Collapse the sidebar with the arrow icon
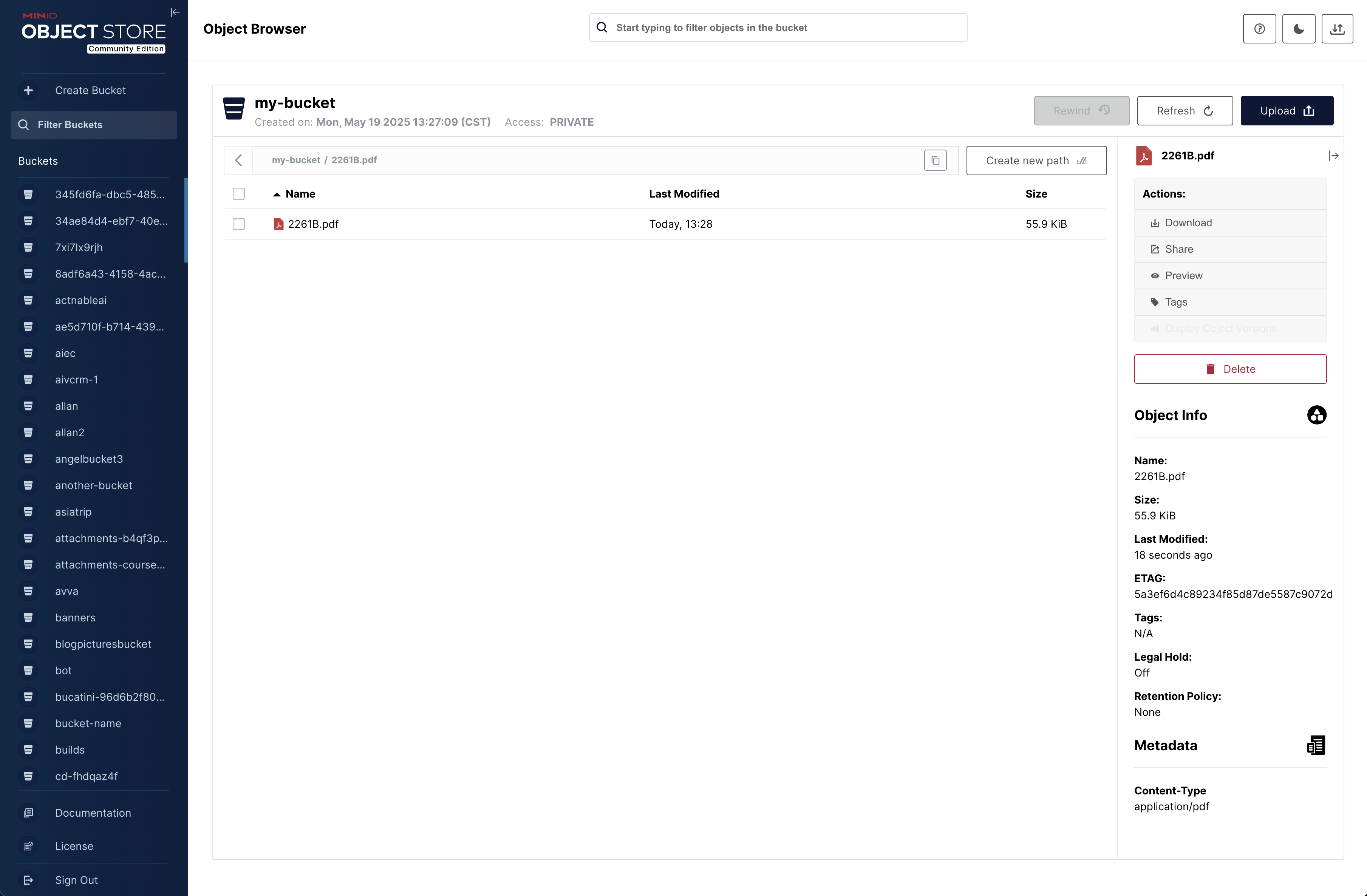This screenshot has width=1367, height=896. 175,12
